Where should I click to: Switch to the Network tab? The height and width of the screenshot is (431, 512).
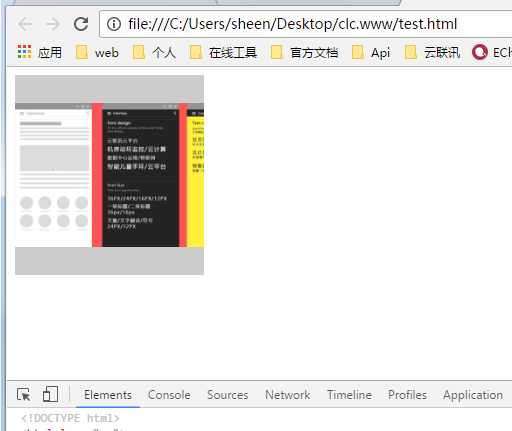pyautogui.click(x=287, y=395)
